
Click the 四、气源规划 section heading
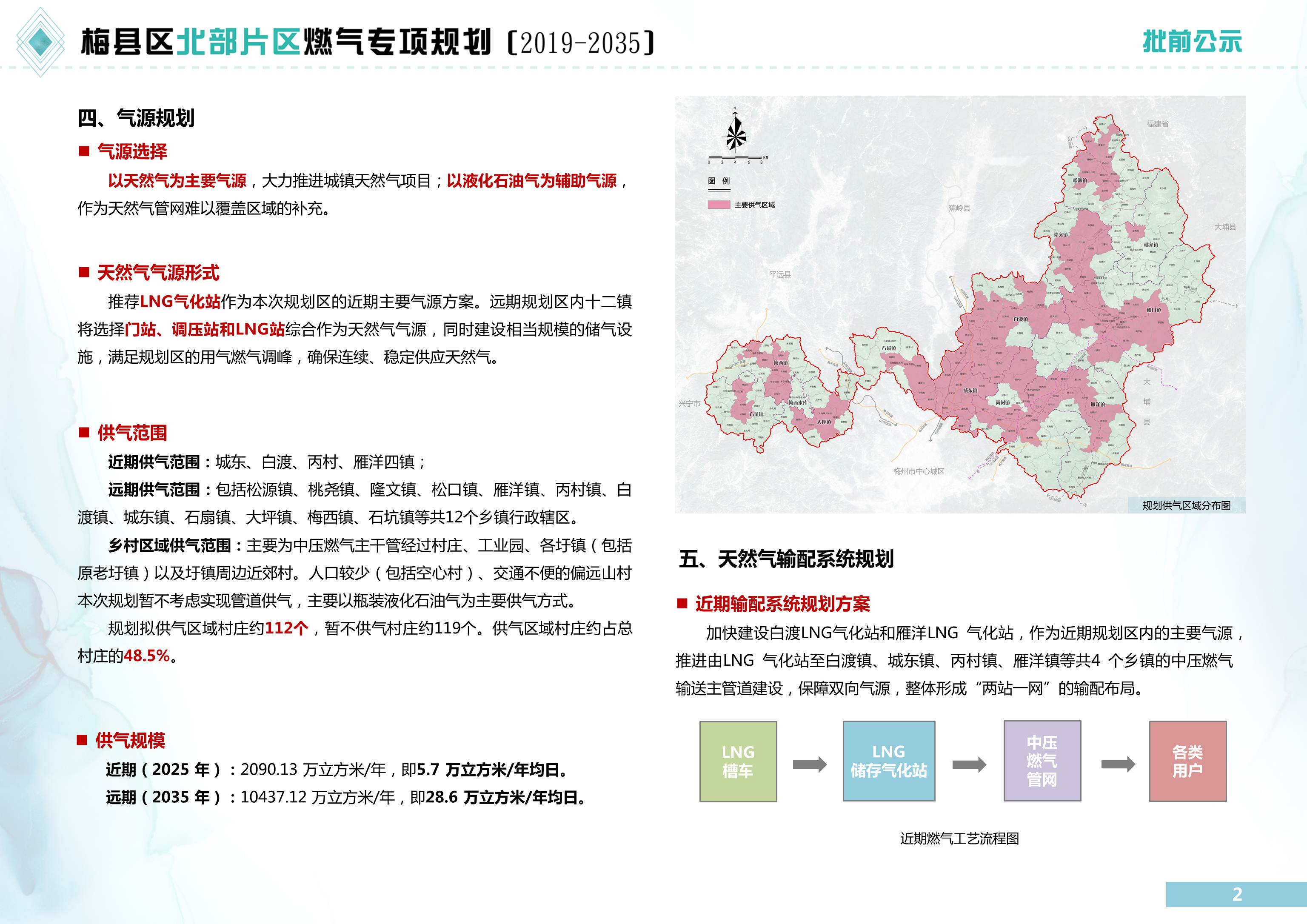[x=136, y=118]
